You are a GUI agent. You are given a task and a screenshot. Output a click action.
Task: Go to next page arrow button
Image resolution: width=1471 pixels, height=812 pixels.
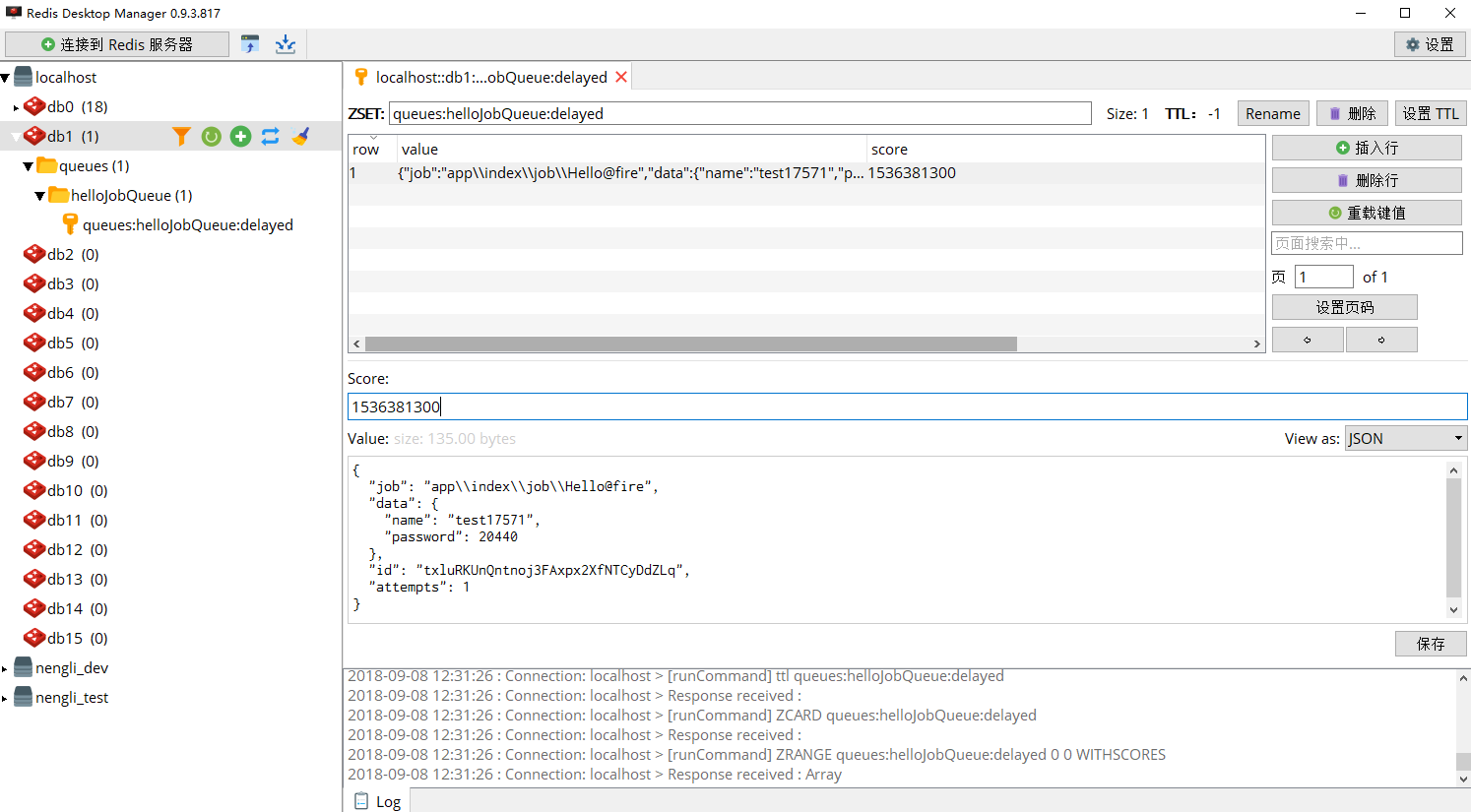(x=1381, y=340)
